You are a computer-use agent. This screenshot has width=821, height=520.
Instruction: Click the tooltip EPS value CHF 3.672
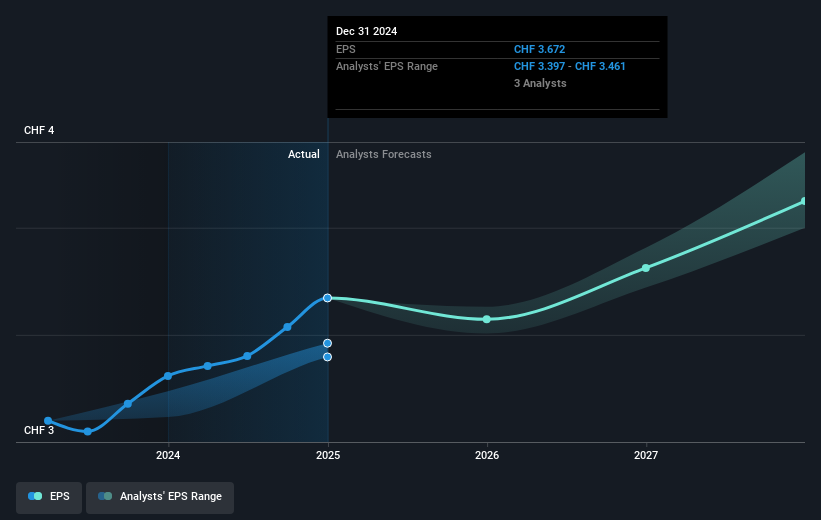pyautogui.click(x=539, y=49)
